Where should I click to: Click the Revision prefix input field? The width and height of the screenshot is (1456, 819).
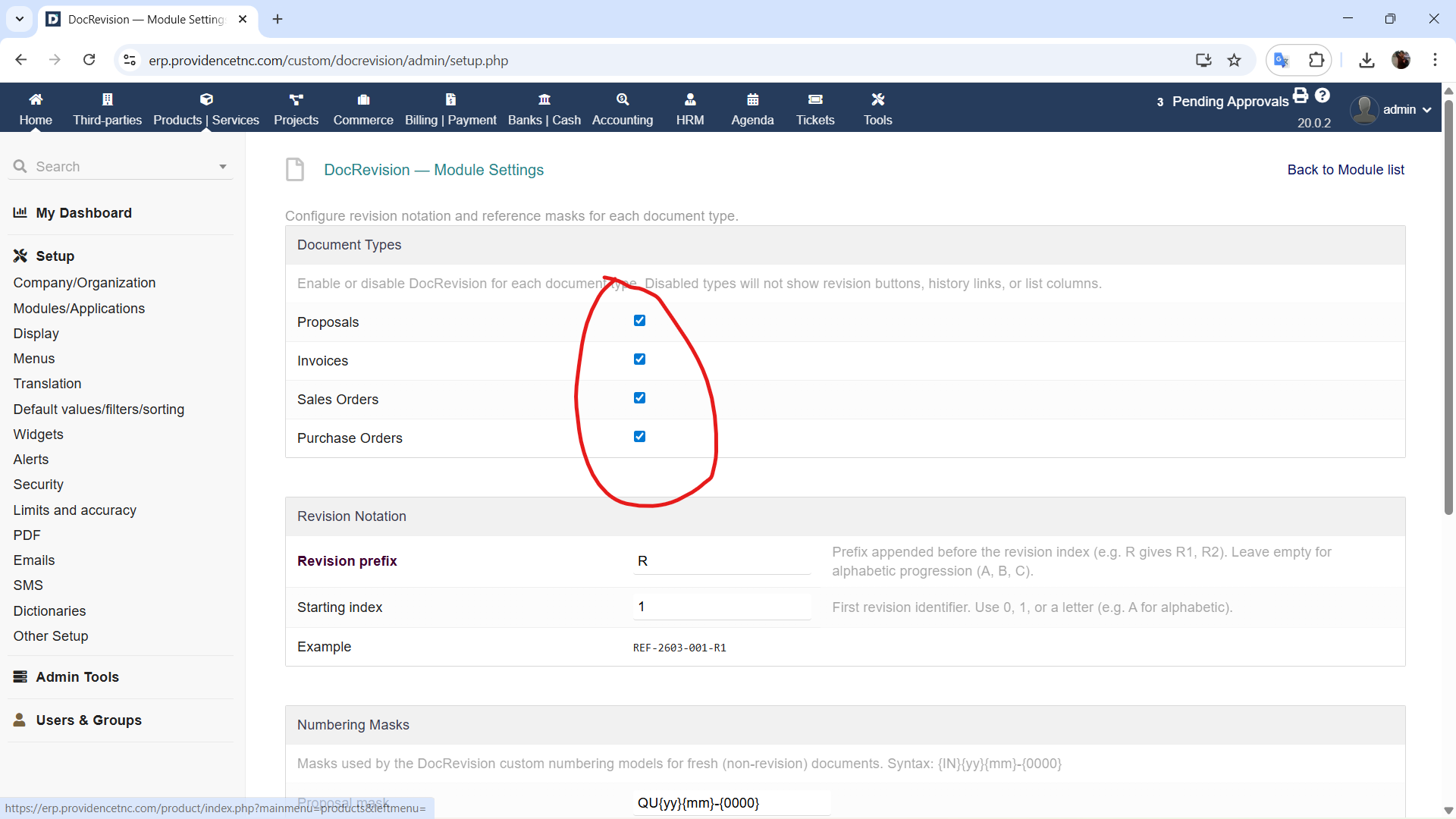(x=721, y=561)
